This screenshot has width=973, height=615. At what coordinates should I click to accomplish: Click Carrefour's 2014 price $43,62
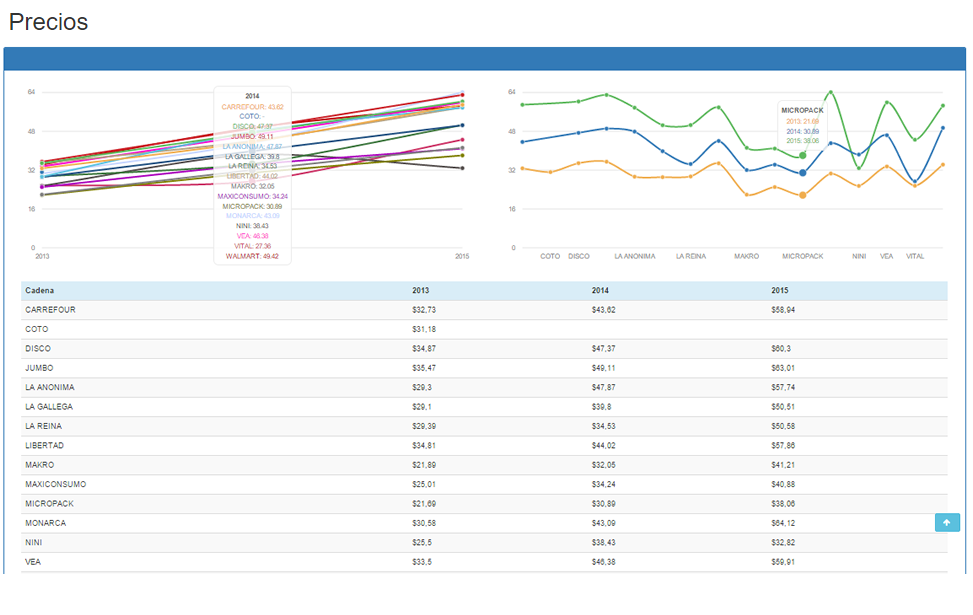tap(604, 310)
